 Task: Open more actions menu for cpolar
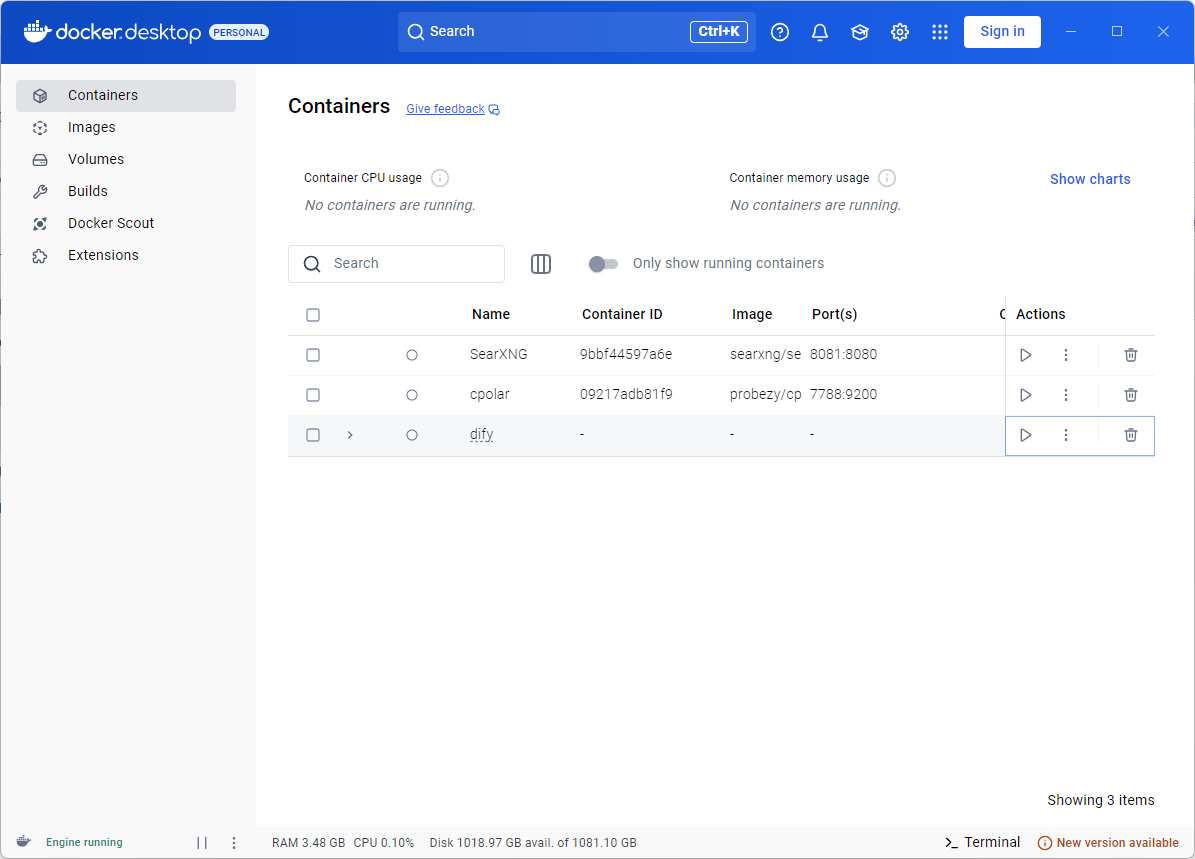(x=1065, y=395)
